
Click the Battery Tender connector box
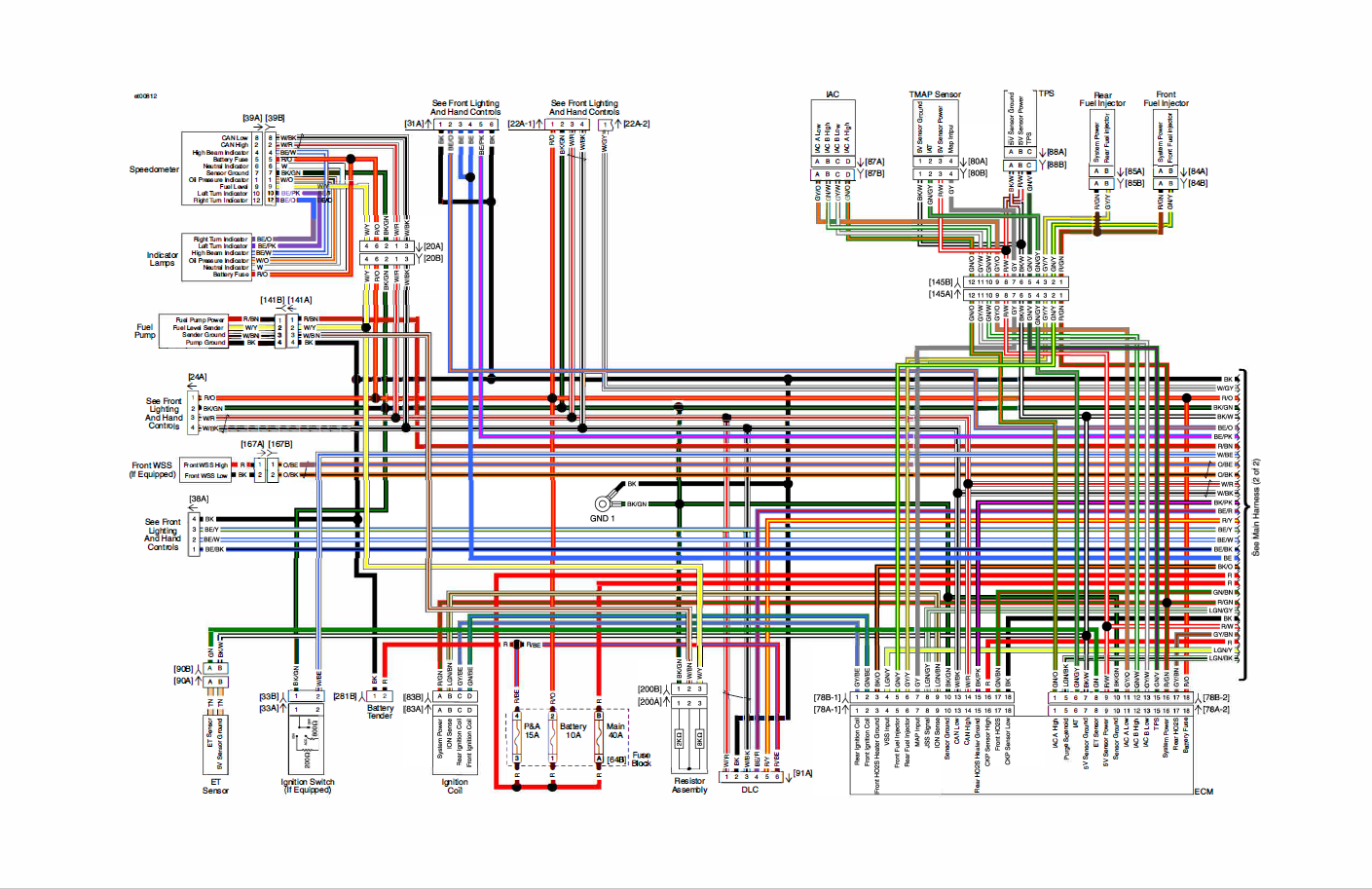pos(380,696)
